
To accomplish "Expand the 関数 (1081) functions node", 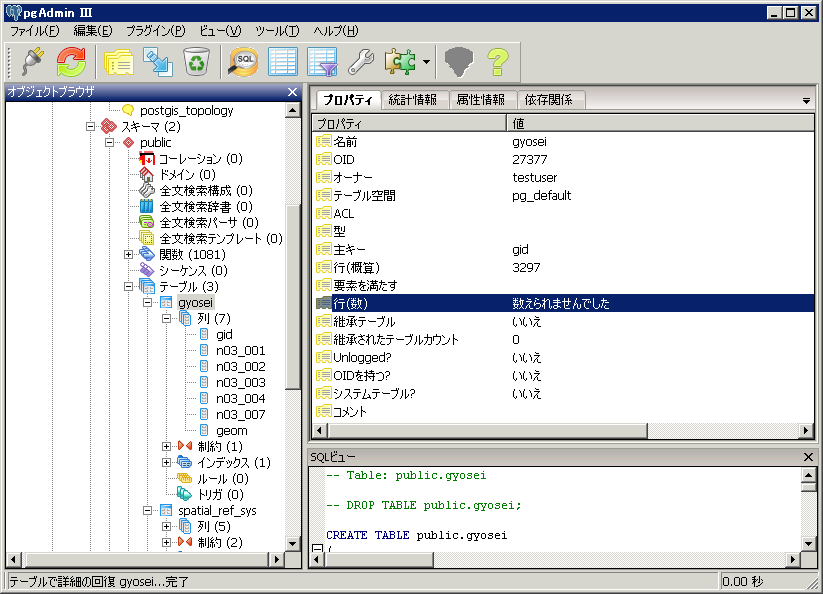I will (x=128, y=254).
